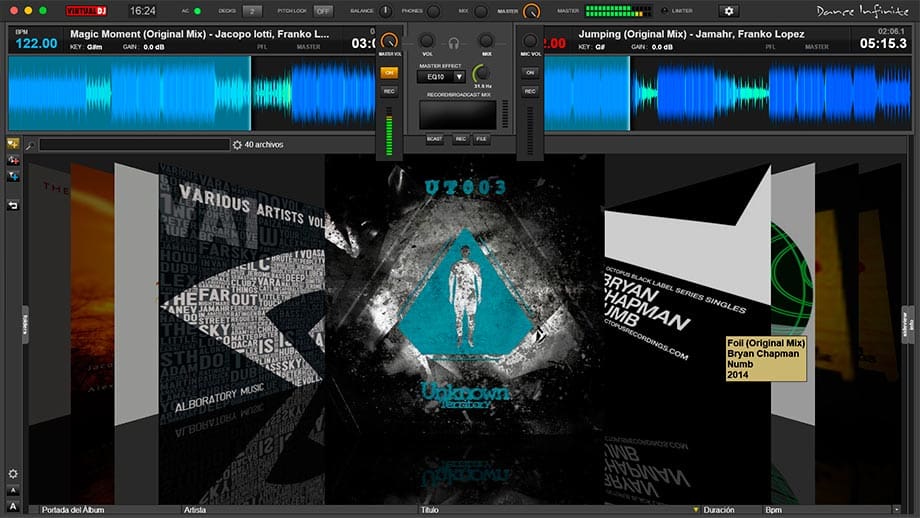Set MASTER on the Jumping deck
This screenshot has height=518, width=920.
[x=816, y=47]
